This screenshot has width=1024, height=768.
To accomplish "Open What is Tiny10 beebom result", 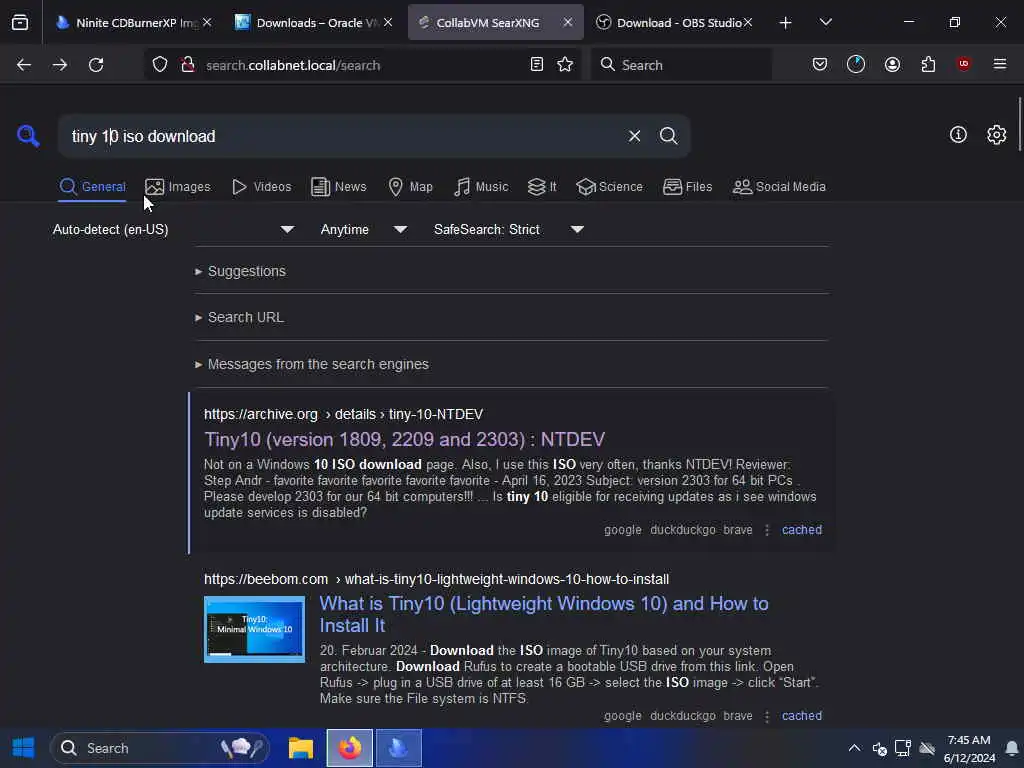I will coord(543,615).
